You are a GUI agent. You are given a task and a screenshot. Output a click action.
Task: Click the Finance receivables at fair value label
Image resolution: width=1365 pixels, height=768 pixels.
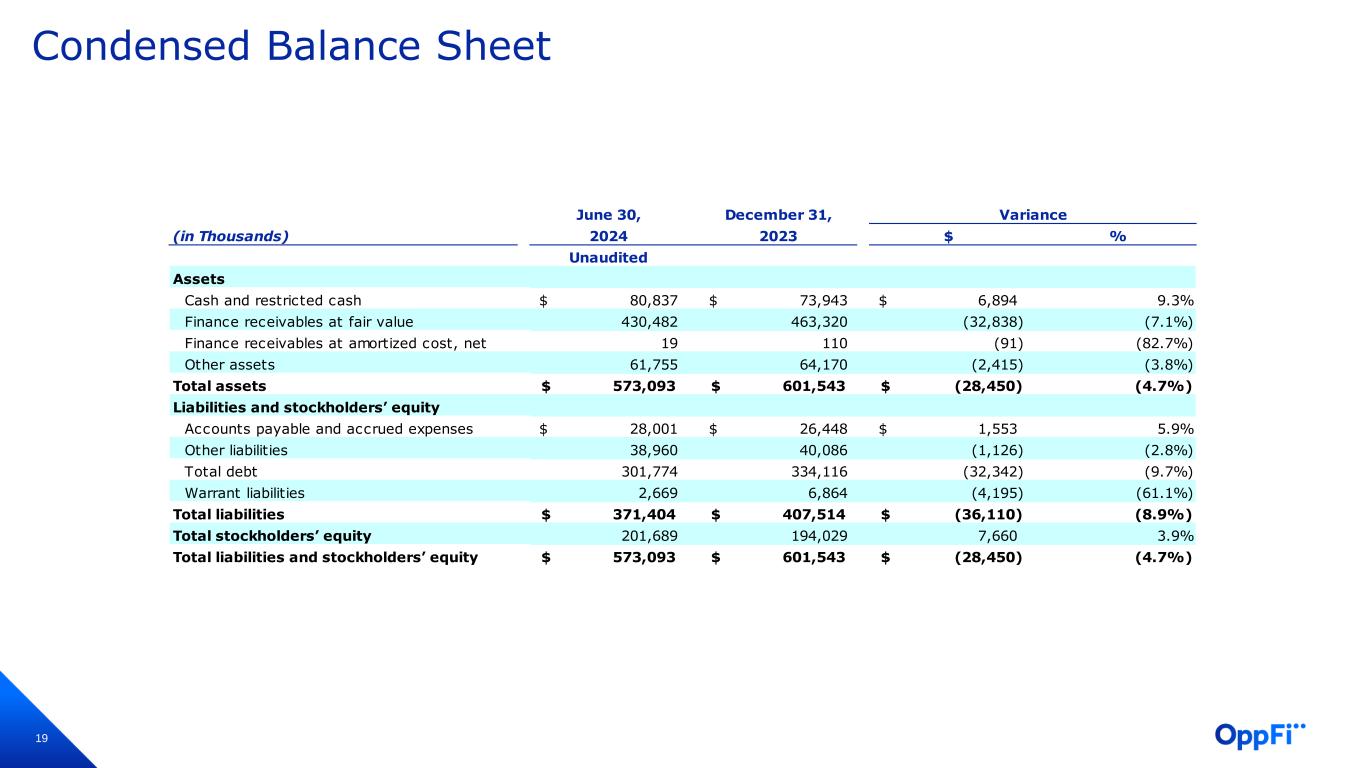click(299, 322)
